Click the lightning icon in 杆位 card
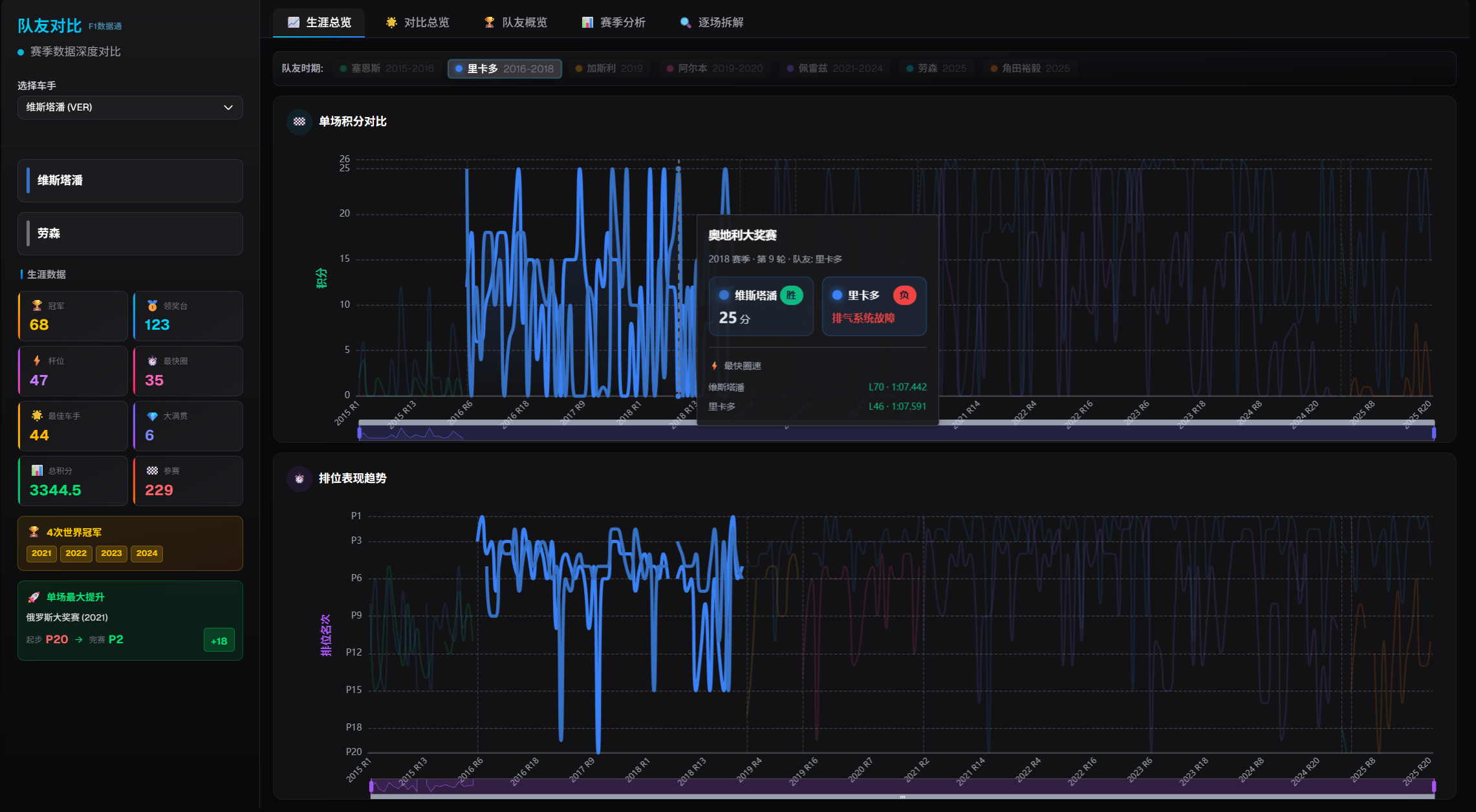Screen dimensions: 1476x812 pos(37,361)
